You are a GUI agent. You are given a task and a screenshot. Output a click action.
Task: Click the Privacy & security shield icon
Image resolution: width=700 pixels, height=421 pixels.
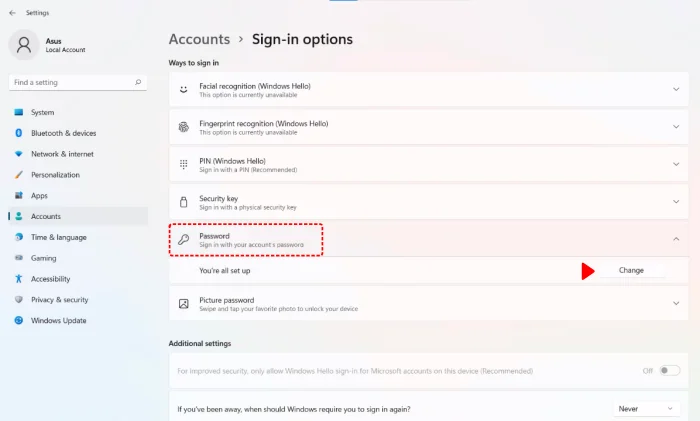coord(18,299)
